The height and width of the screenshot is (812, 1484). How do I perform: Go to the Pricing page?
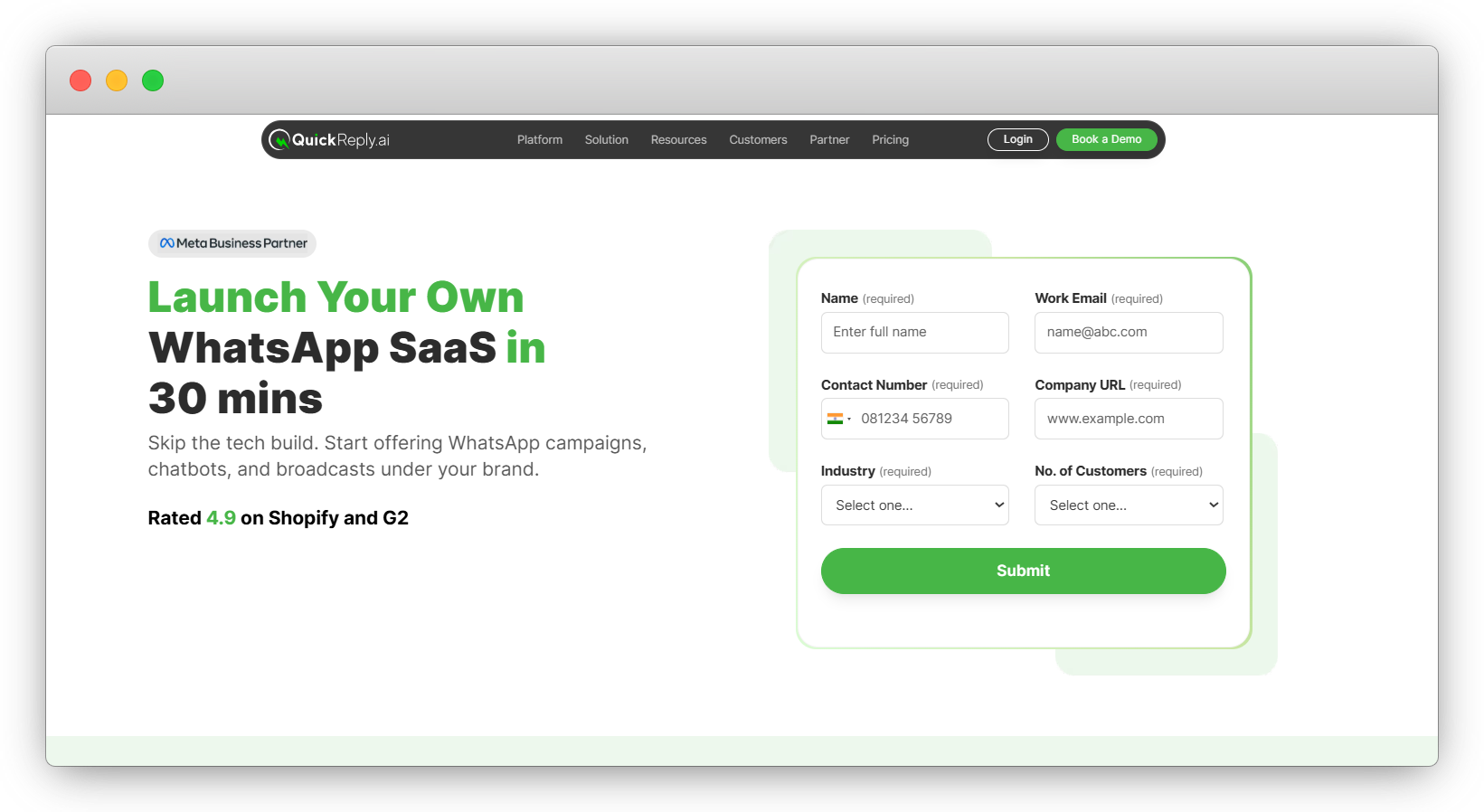pyautogui.click(x=891, y=140)
